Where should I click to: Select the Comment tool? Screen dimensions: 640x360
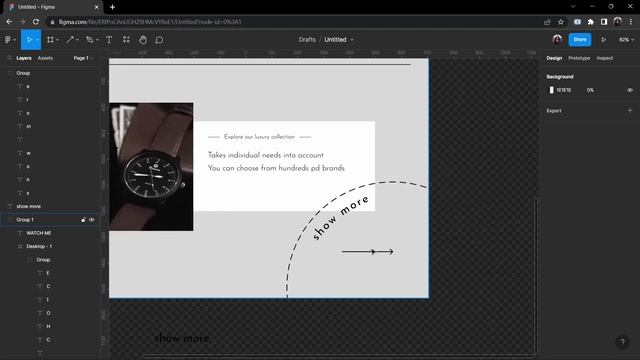[159, 40]
